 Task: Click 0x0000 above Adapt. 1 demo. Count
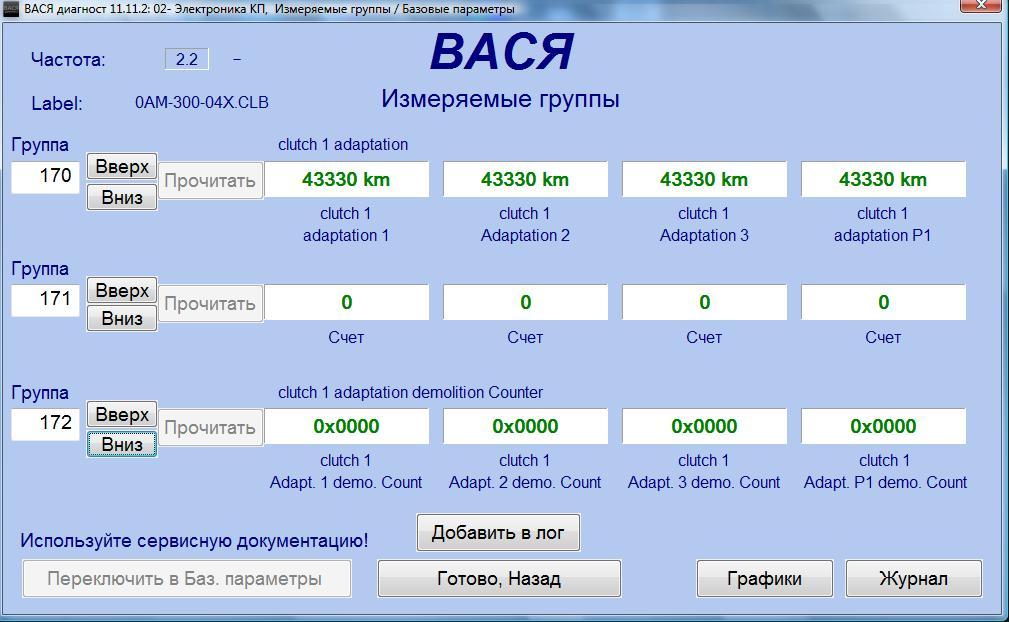point(346,426)
